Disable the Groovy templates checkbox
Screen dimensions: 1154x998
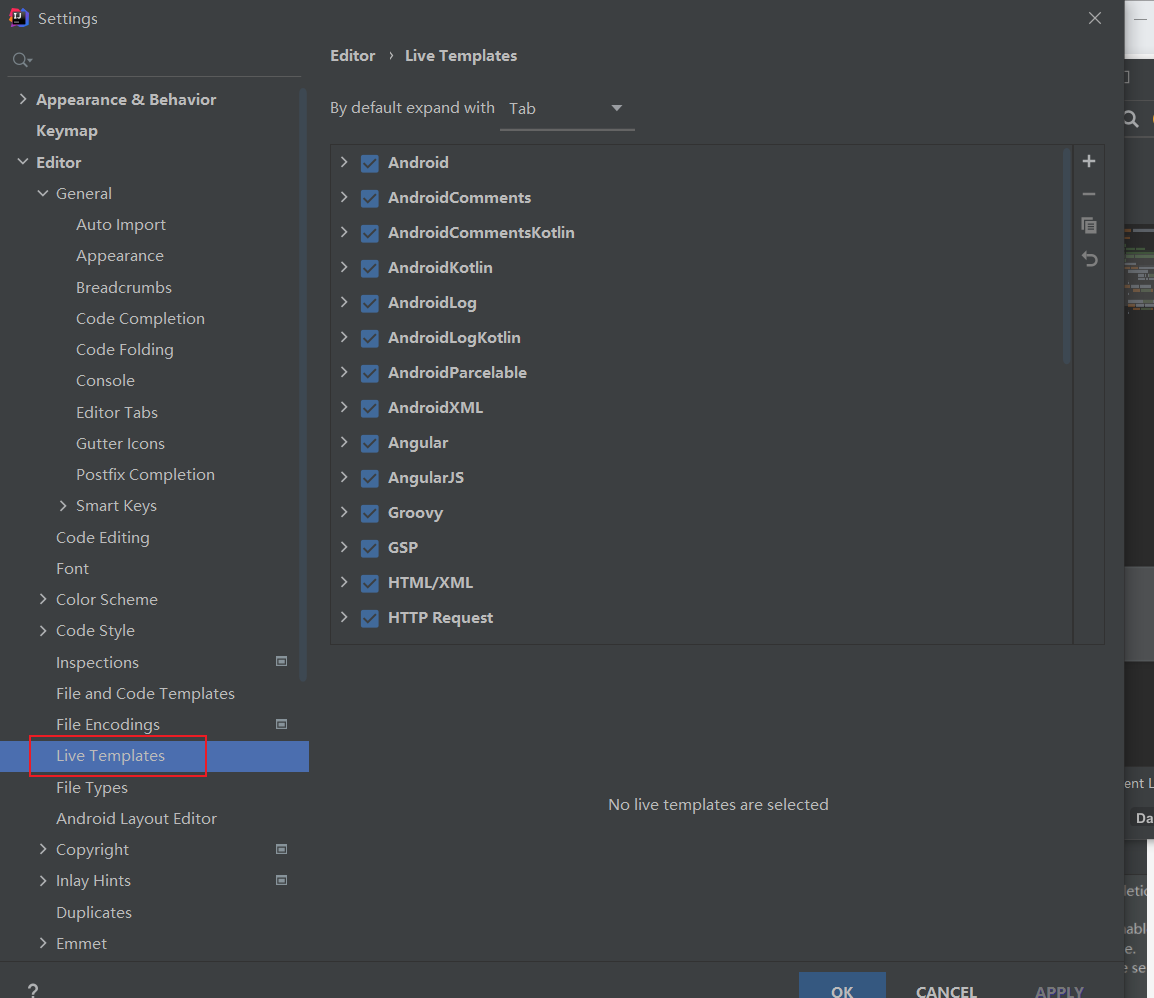(369, 513)
